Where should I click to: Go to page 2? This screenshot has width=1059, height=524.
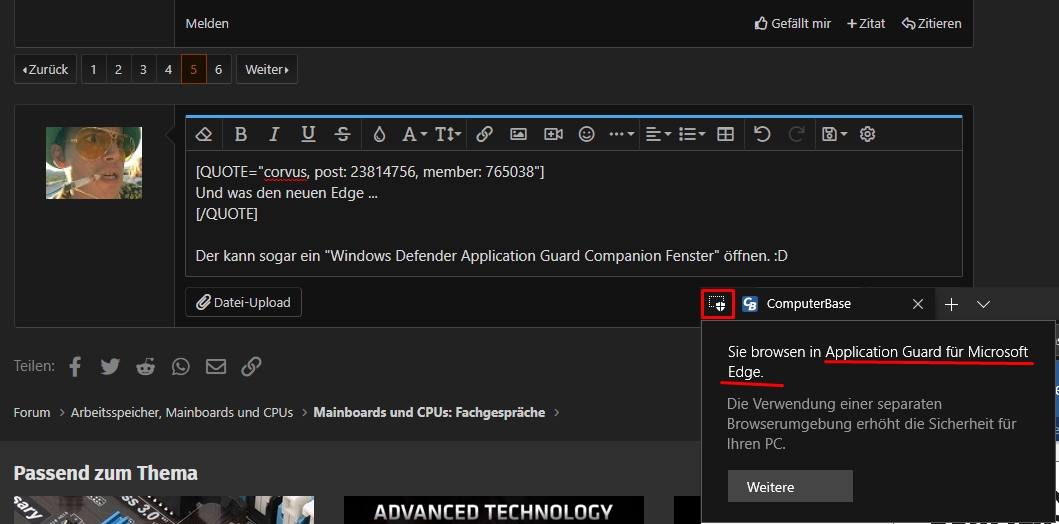pos(118,69)
